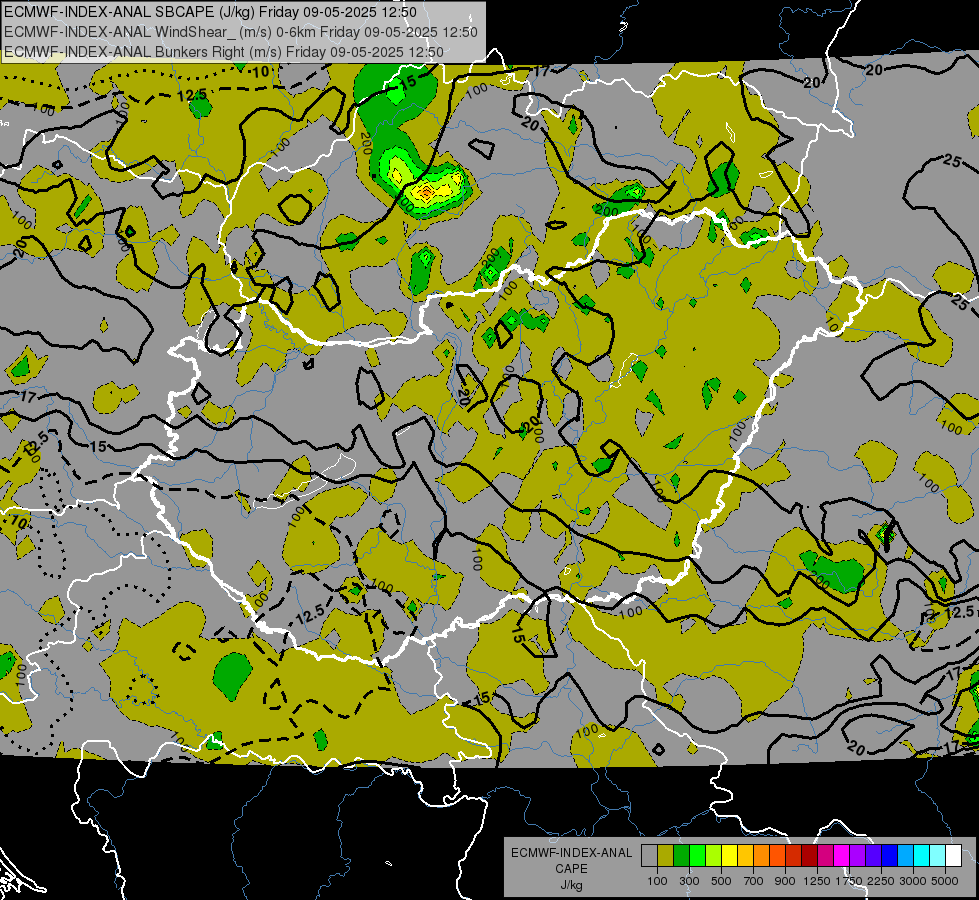The image size is (979, 900).
Task: Select the dark green legend swatch
Action: click(681, 856)
